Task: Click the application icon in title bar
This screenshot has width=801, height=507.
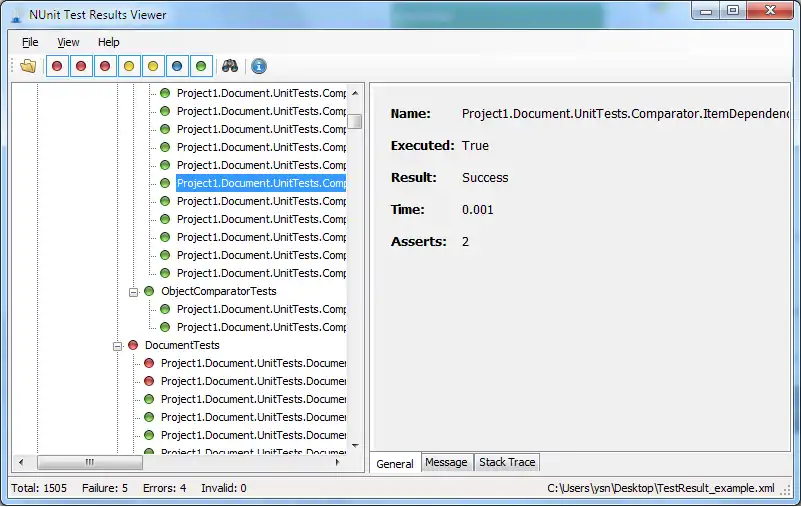Action: 16,15
